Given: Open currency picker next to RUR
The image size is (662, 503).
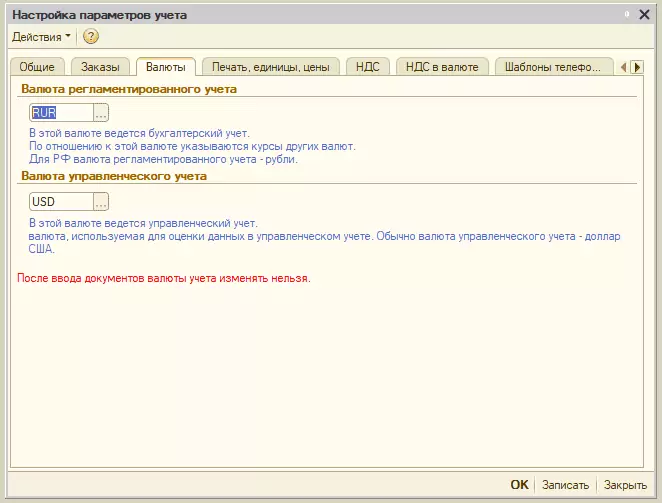Looking at the screenshot, I should tap(100, 113).
